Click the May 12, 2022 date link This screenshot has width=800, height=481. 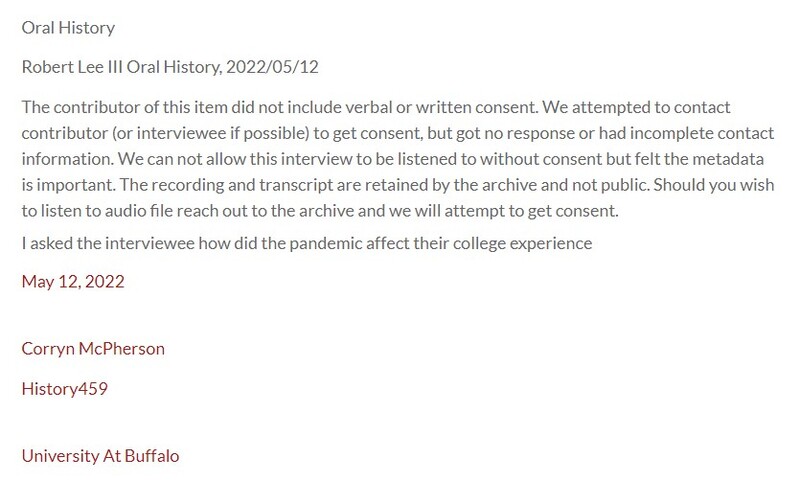click(x=73, y=281)
